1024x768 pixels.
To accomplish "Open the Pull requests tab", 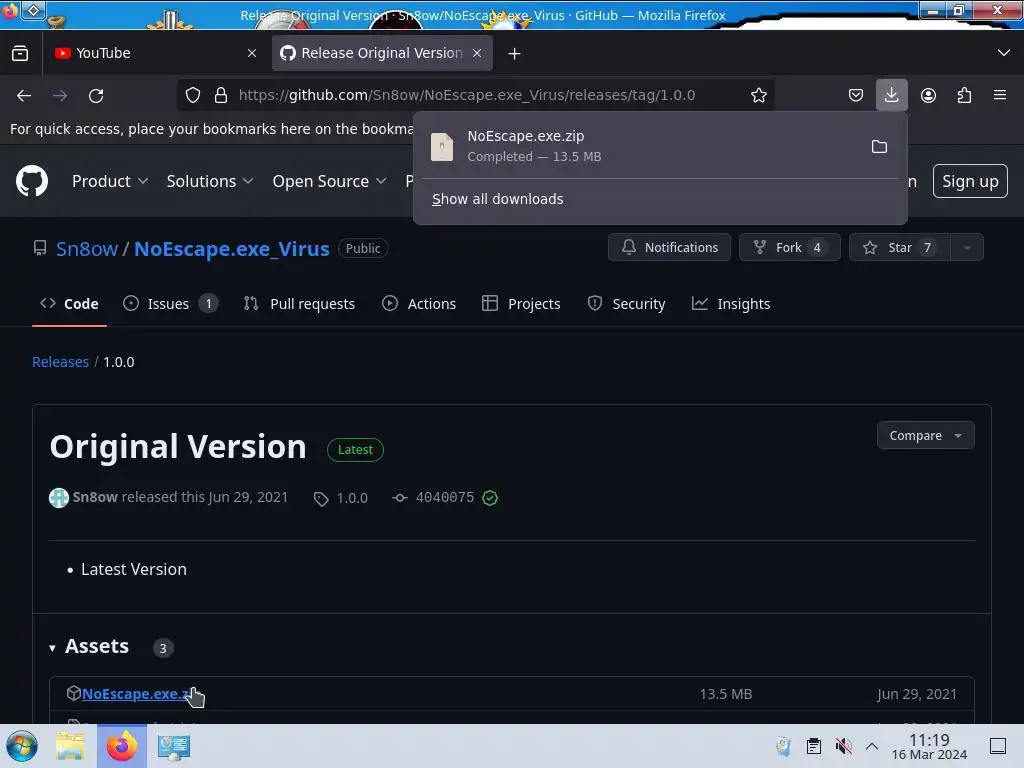I will click(x=299, y=304).
